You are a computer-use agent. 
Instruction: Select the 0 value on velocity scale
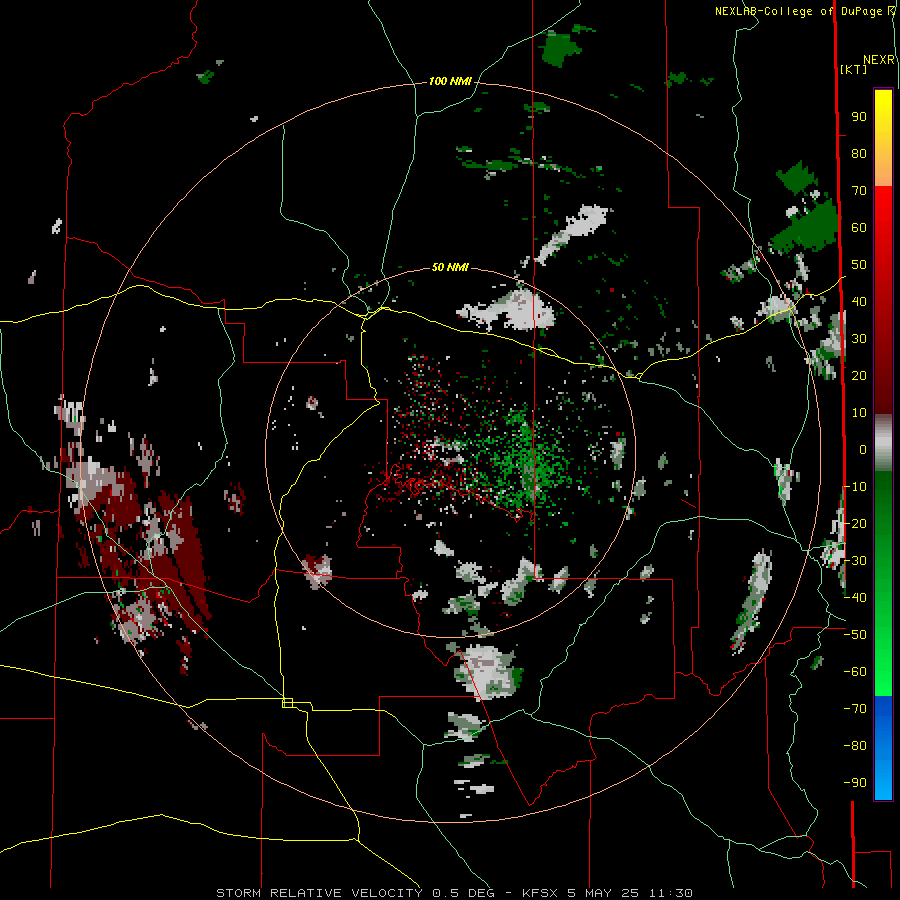point(863,450)
